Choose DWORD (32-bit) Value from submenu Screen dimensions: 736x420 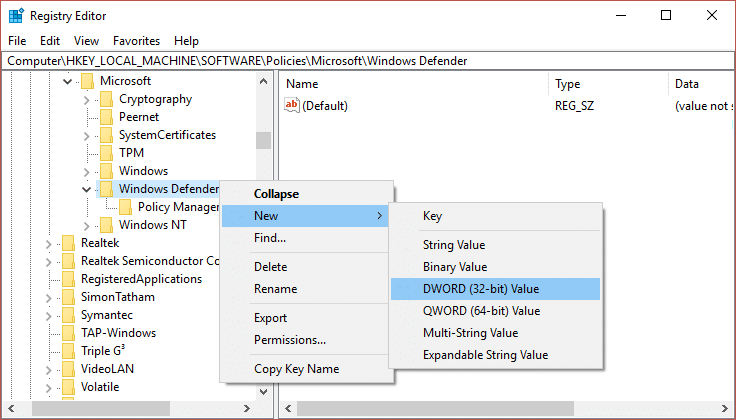tap(480, 289)
